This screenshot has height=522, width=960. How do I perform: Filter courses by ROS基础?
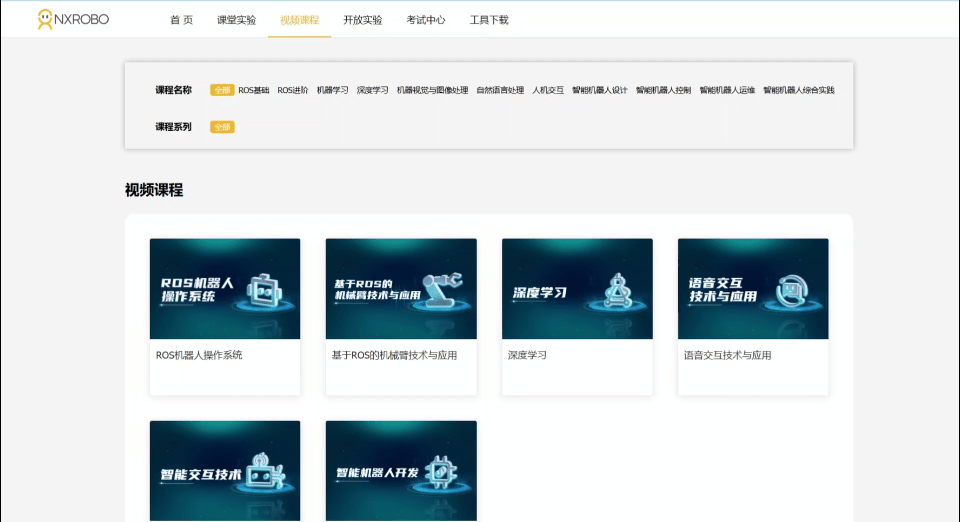pos(254,90)
